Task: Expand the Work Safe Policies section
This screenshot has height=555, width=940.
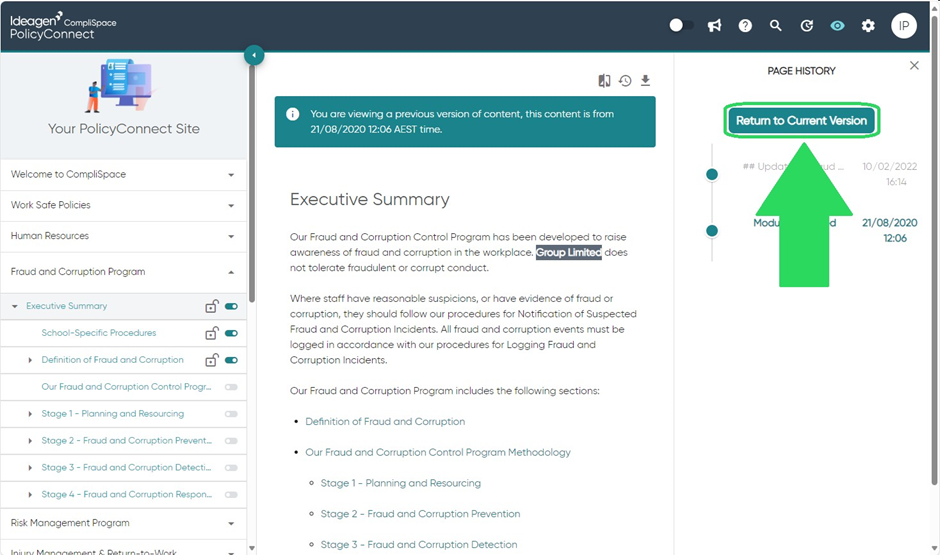Action: coord(123,205)
